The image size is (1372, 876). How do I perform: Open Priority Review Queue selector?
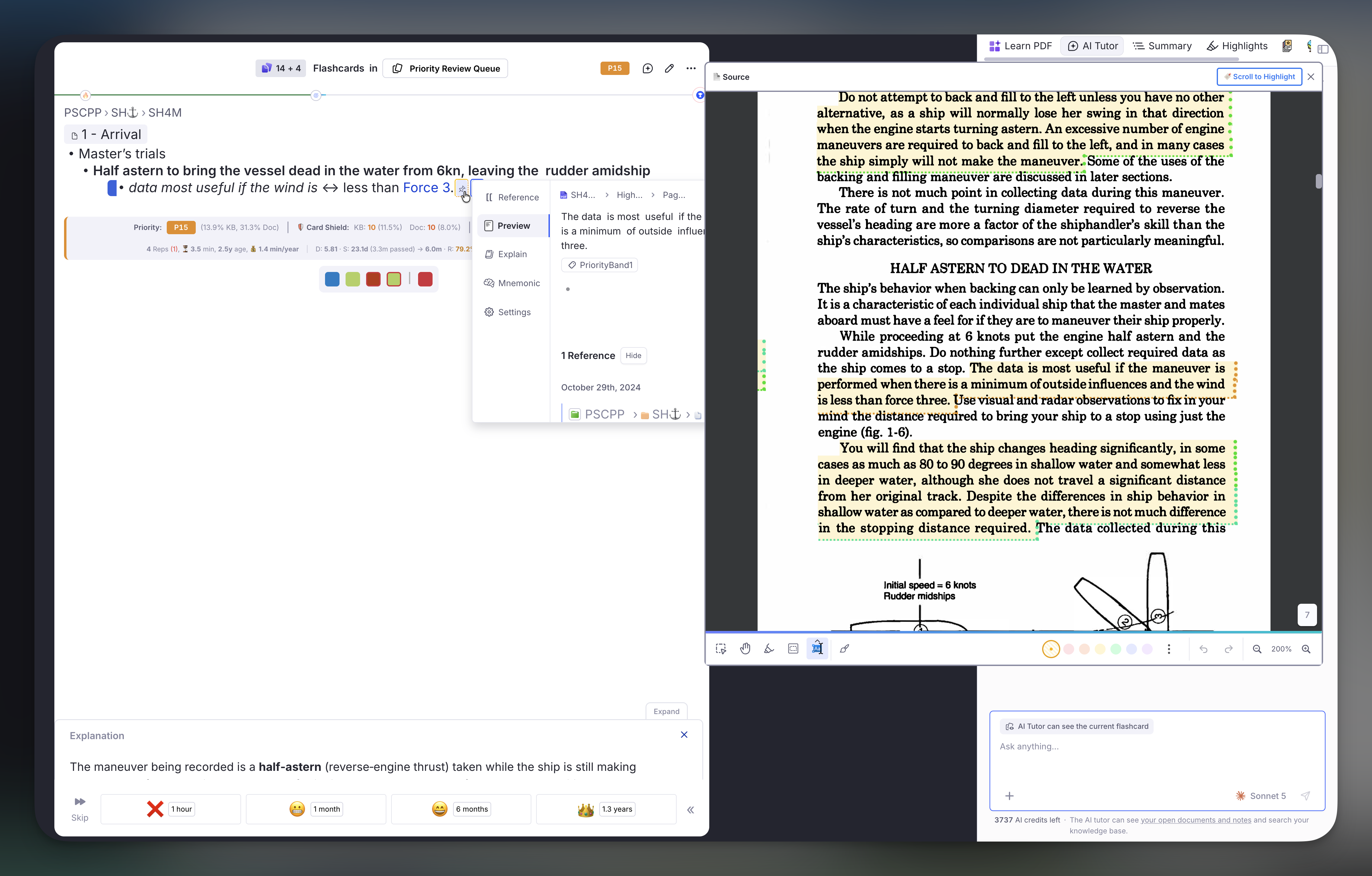[446, 68]
